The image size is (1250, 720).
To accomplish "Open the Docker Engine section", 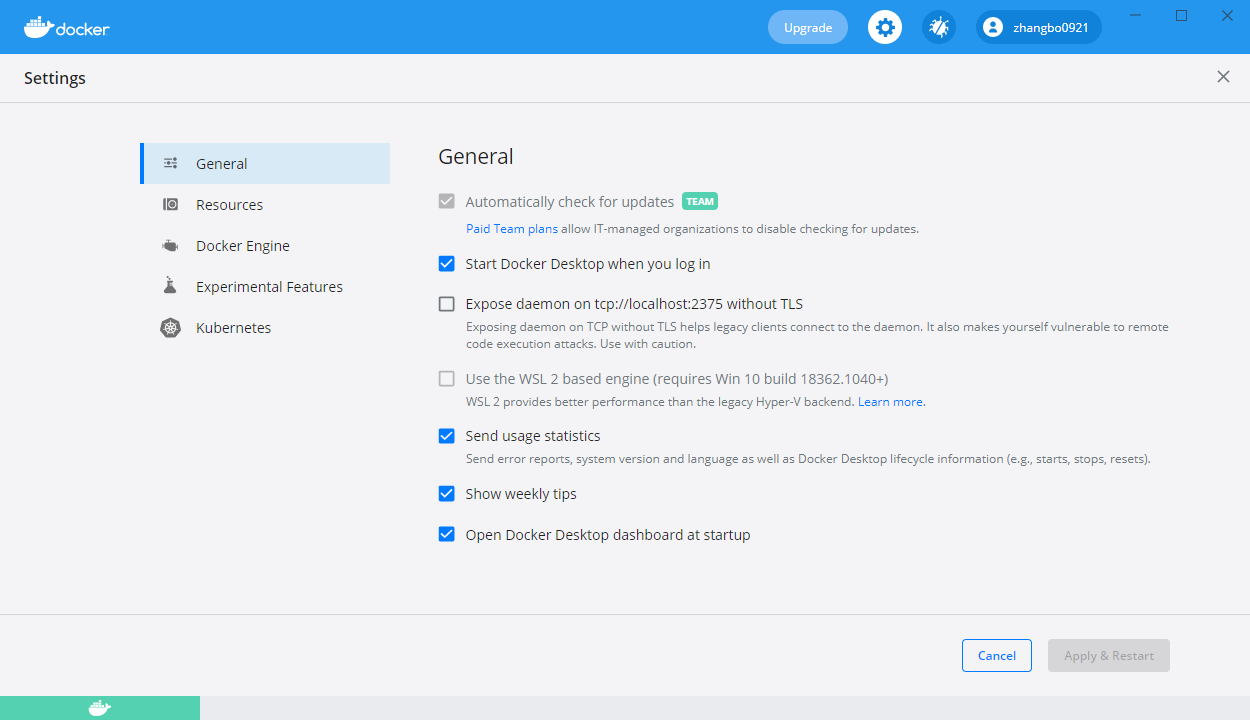I will (x=265, y=245).
